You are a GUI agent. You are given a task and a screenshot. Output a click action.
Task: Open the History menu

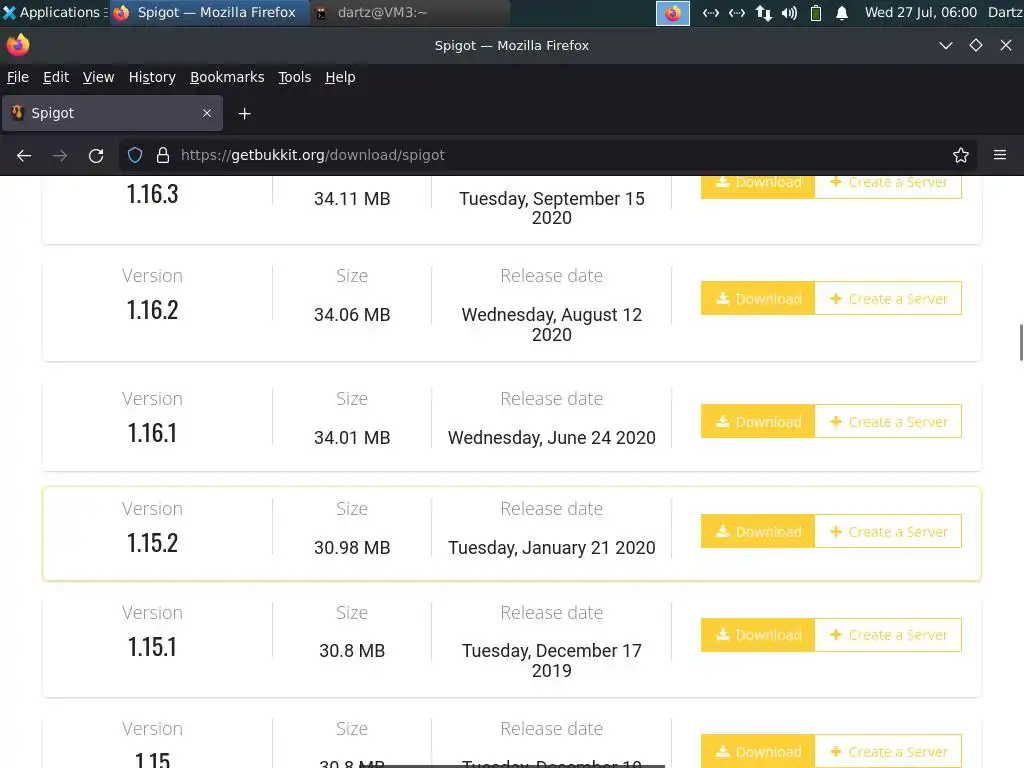click(152, 77)
